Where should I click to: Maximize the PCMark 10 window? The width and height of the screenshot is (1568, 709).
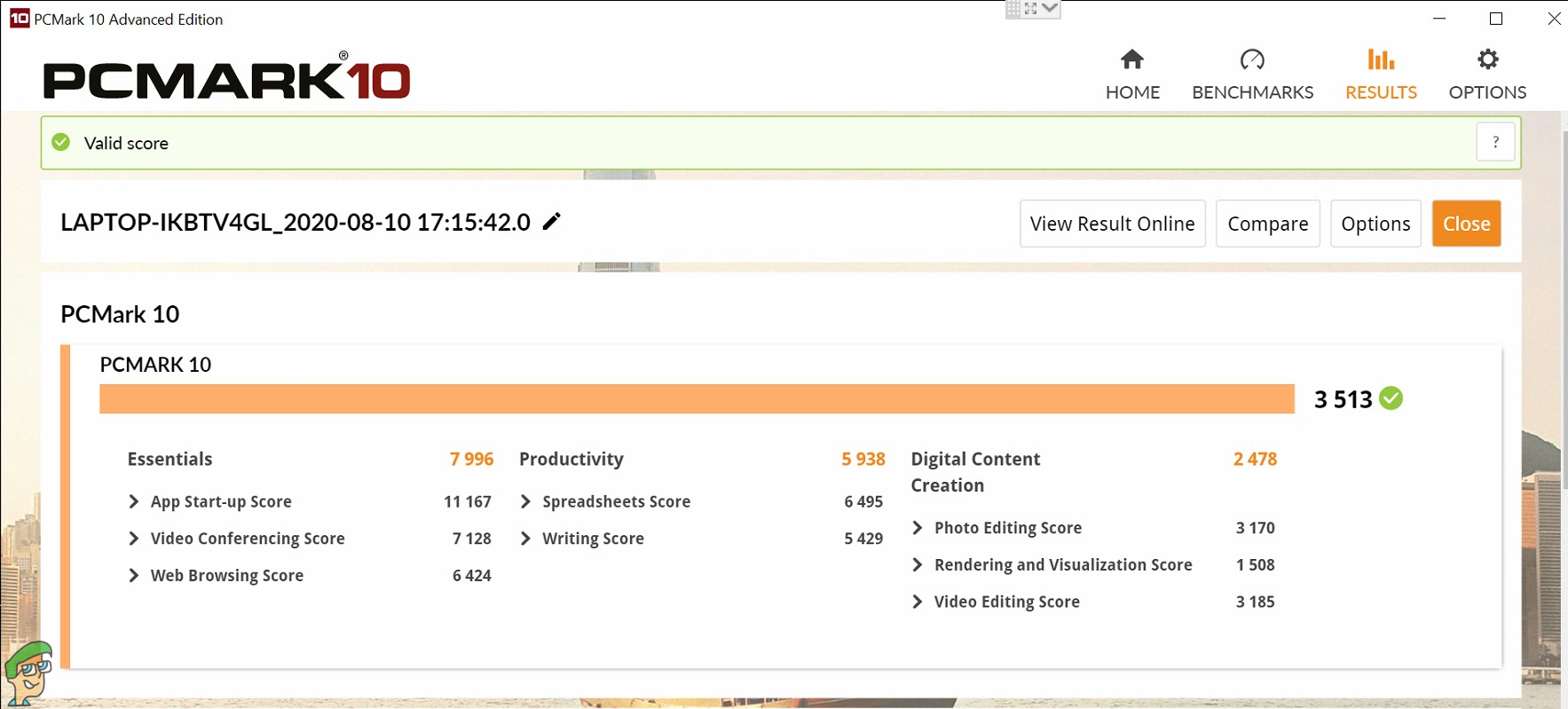point(1496,19)
